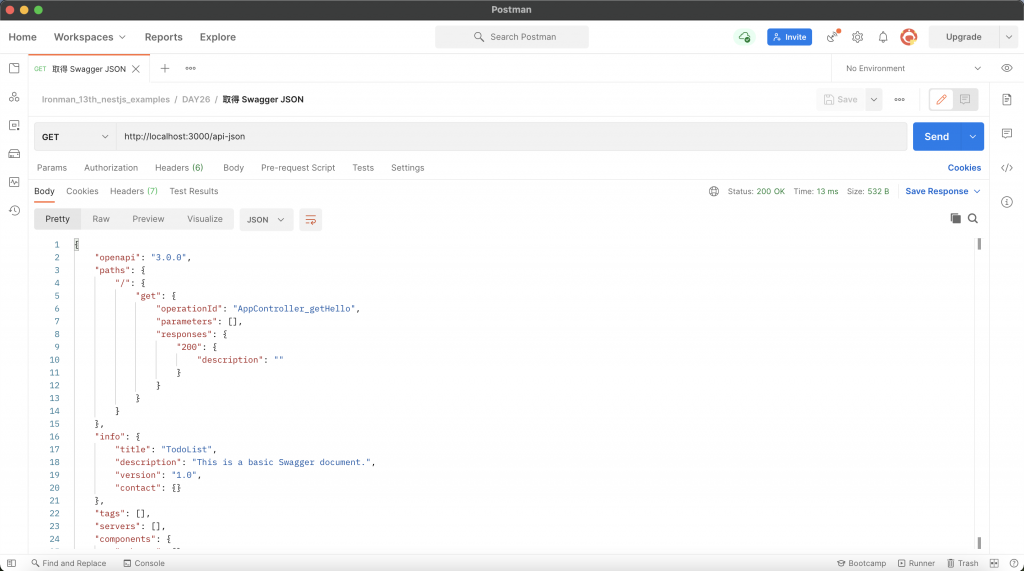Screen dimensions: 1024x571
Task: Open the capture requests satellite icon
Action: point(832,37)
